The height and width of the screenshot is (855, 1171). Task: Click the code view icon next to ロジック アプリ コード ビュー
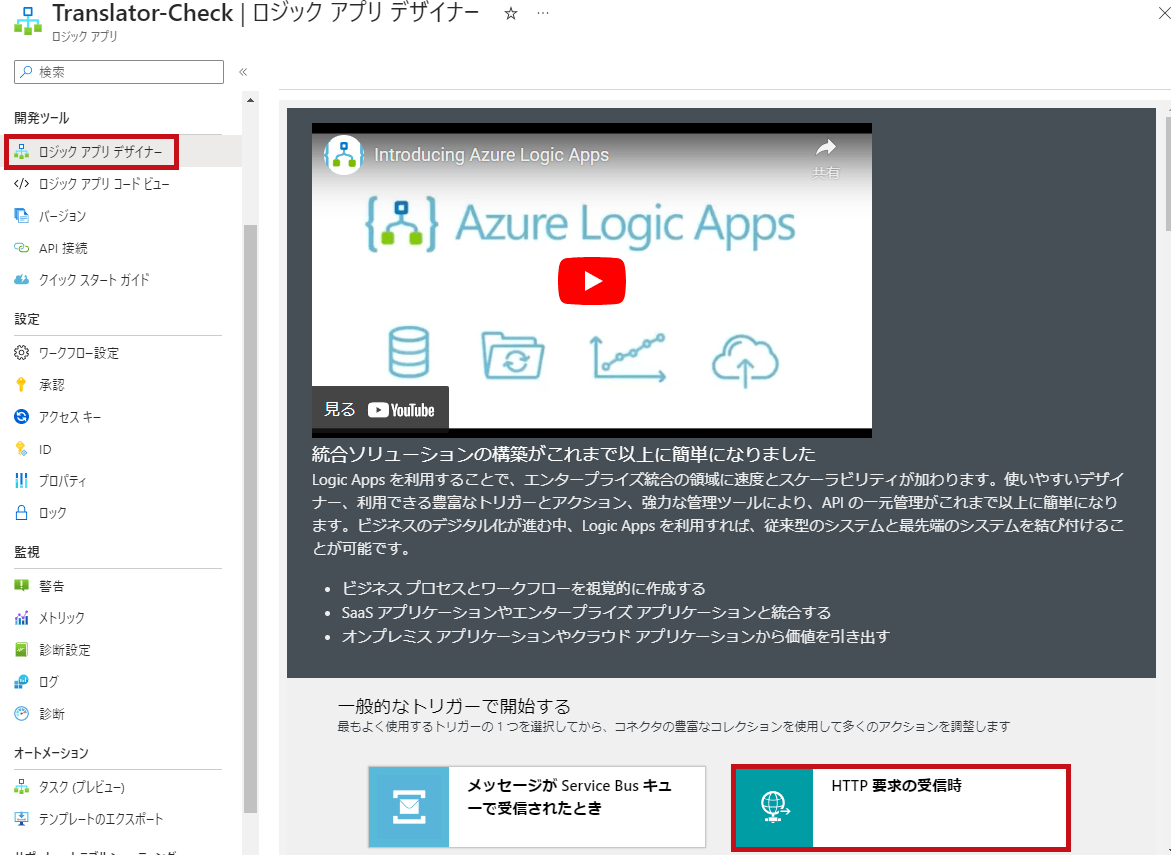(x=22, y=184)
